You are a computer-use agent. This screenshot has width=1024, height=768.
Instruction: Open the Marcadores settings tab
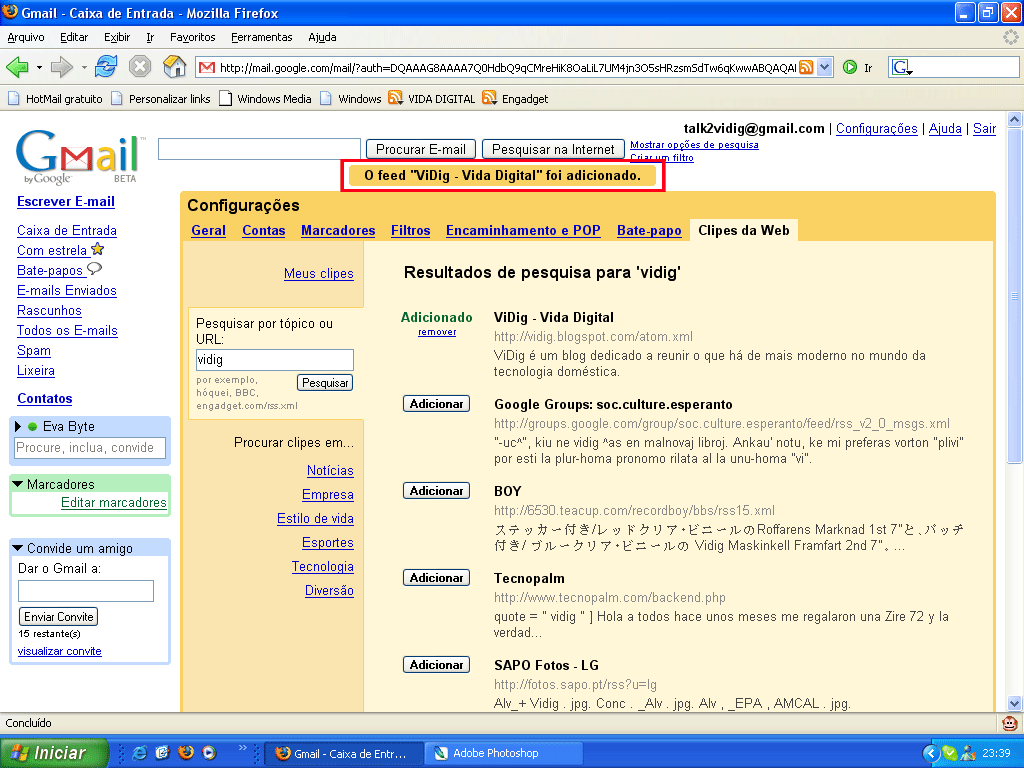coord(338,231)
